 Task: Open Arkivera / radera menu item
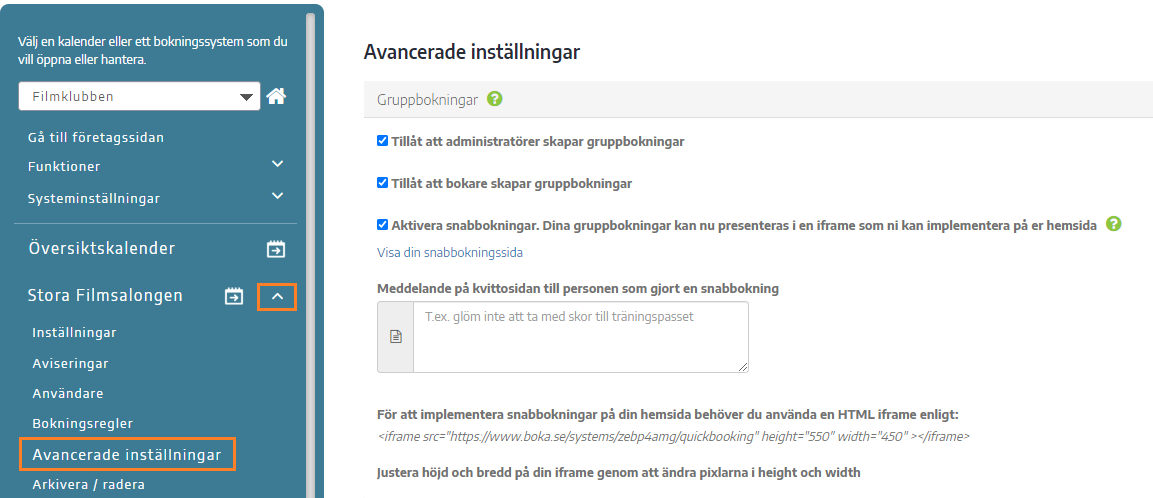(88, 485)
